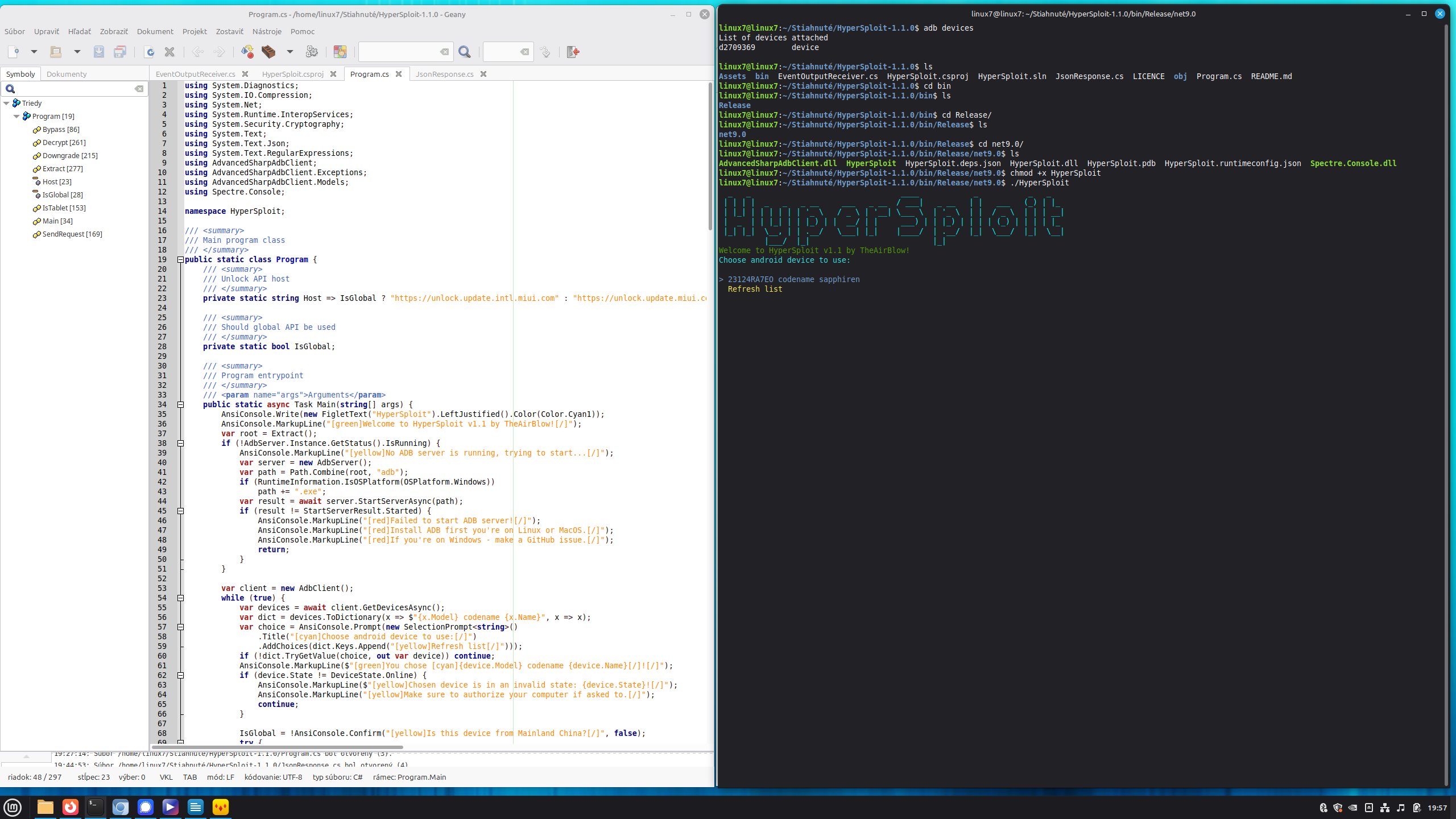Image resolution: width=1456 pixels, height=819 pixels.
Task: Open the Linux Mint start menu
Action: click(13, 807)
